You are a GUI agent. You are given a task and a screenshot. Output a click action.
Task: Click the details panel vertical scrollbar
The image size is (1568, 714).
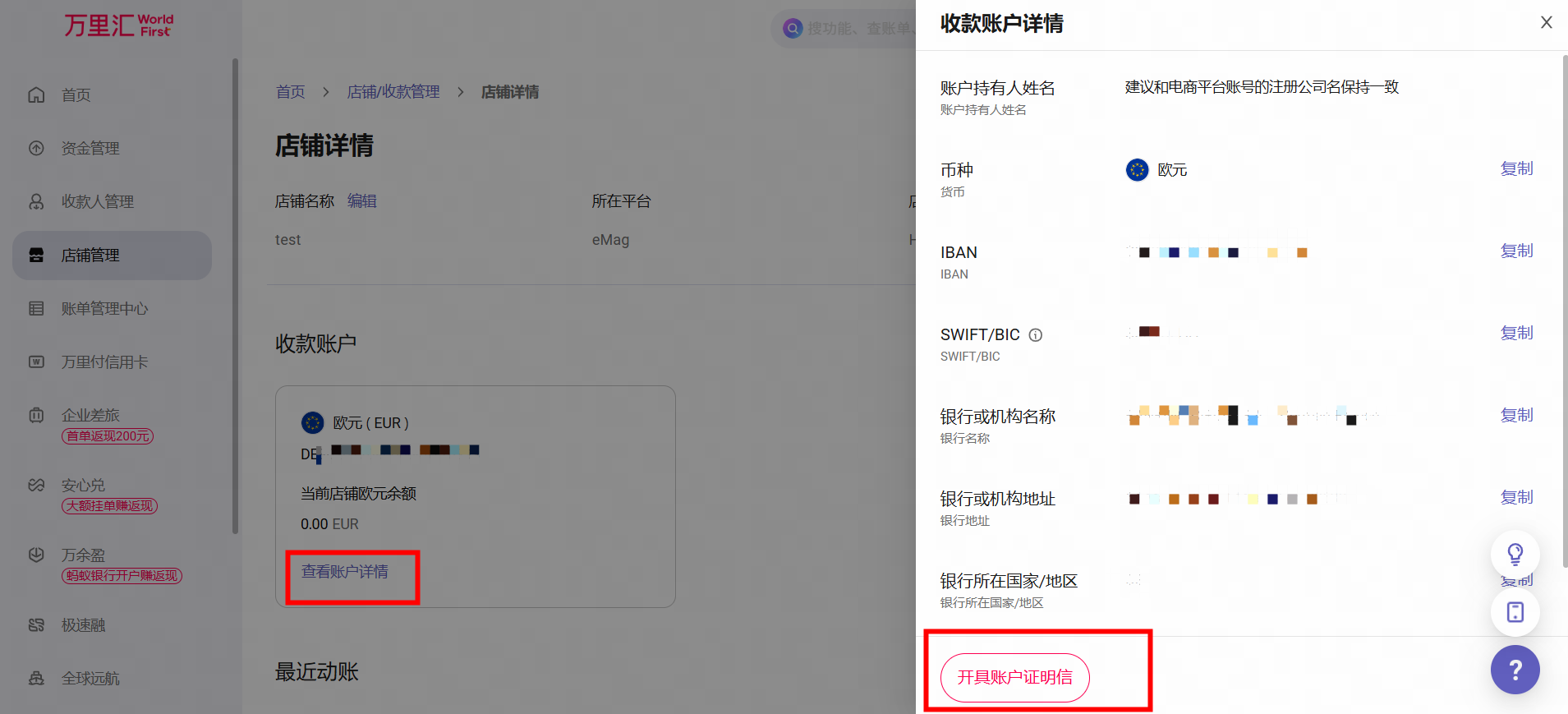1564,311
